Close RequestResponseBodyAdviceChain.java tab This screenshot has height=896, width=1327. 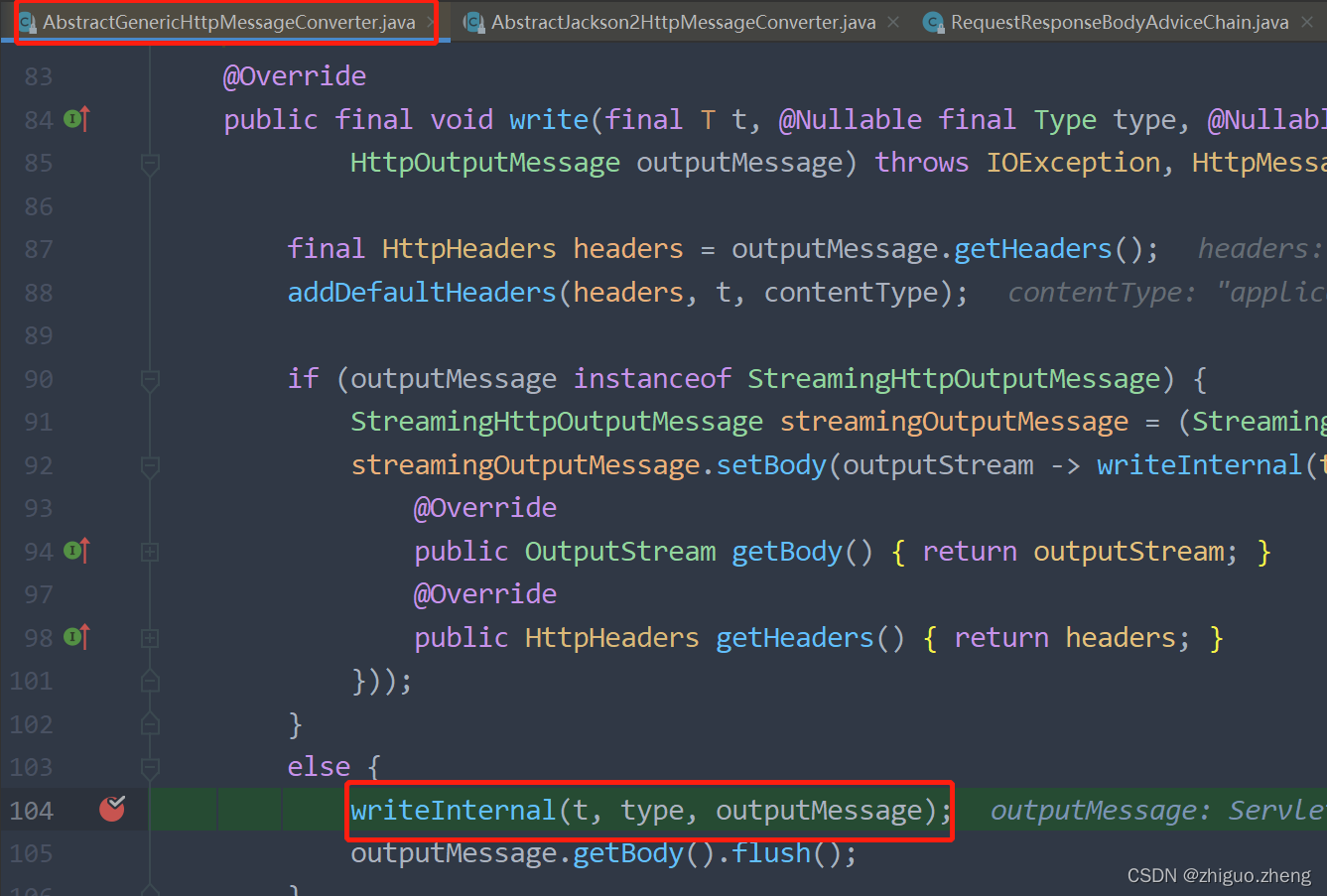tap(1307, 22)
